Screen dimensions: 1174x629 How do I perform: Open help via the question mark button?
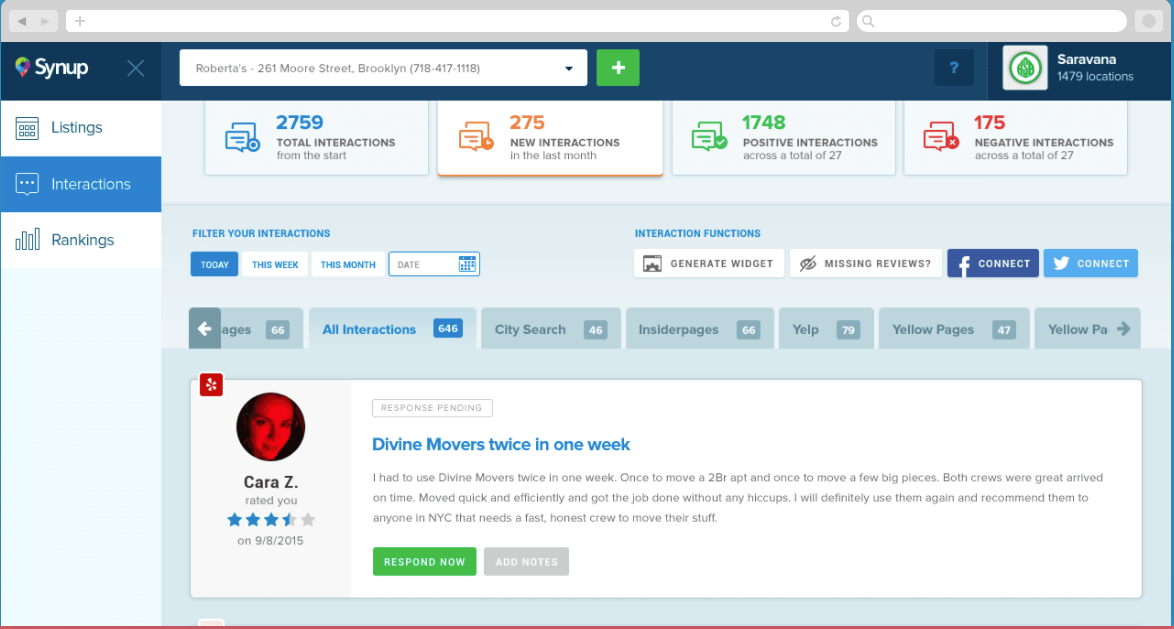tap(954, 67)
